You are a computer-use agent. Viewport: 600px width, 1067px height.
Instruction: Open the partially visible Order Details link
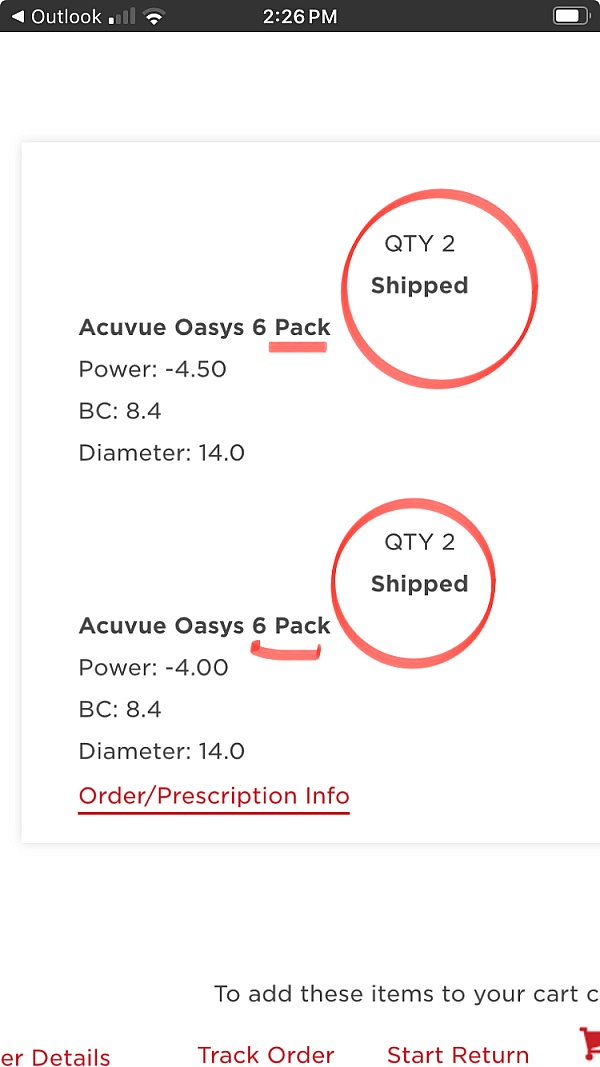[55, 1057]
